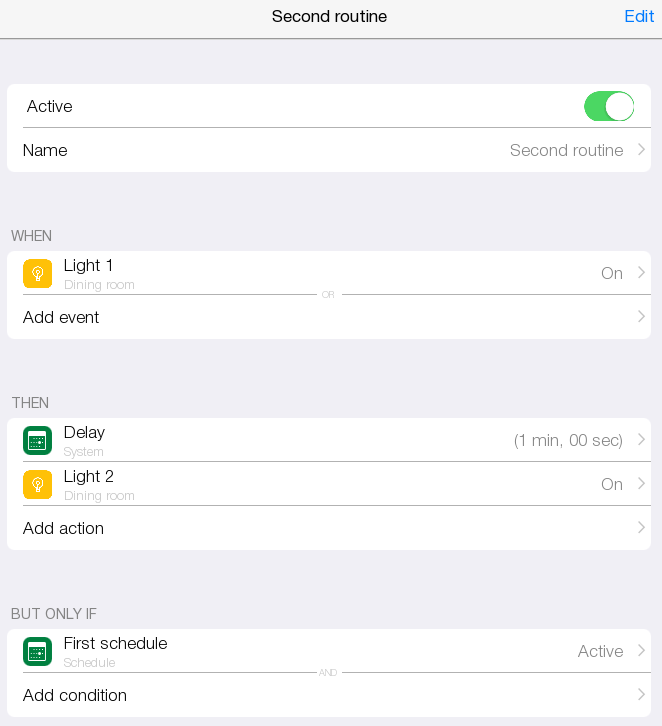The height and width of the screenshot is (726, 662).
Task: Change the delay duration value
Action: point(568,440)
